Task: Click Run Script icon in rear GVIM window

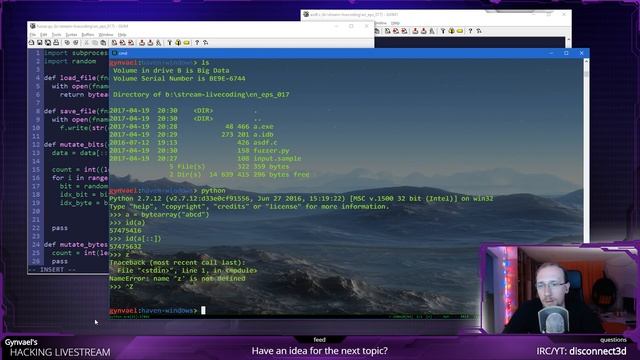Action: click(432, 31)
